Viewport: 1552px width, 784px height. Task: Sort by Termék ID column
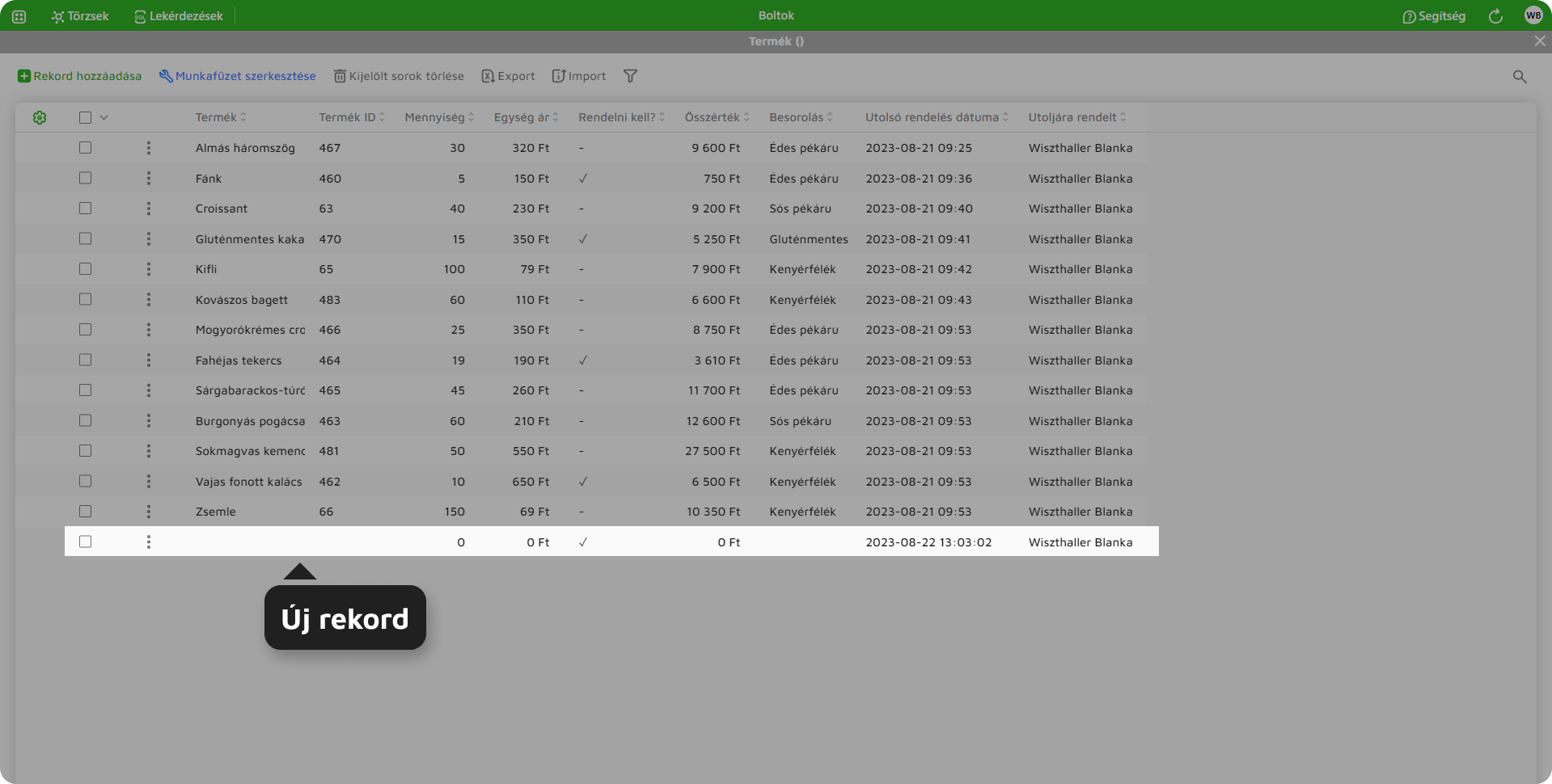pyautogui.click(x=351, y=117)
